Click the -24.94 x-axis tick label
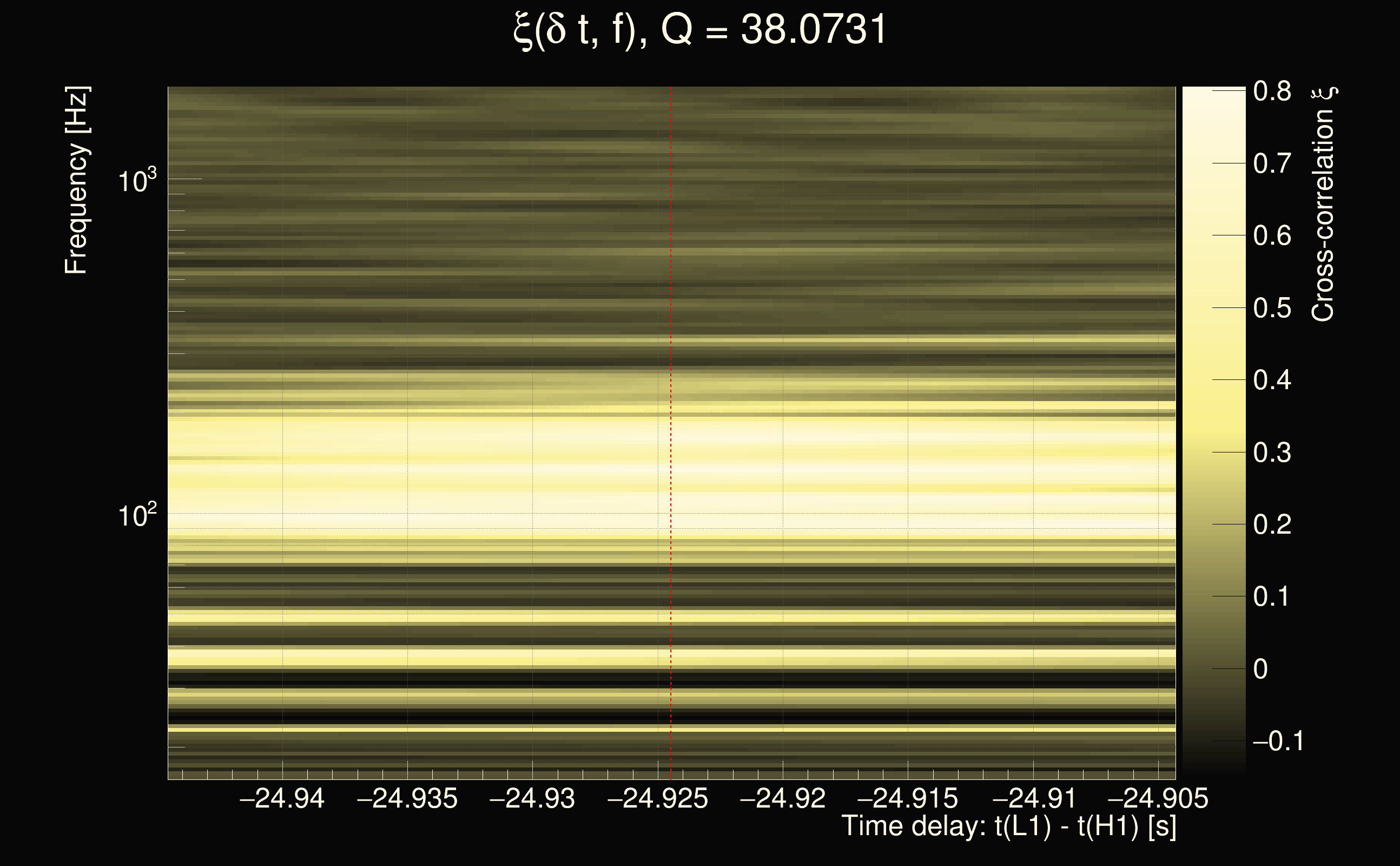The image size is (1400, 866). (x=282, y=798)
